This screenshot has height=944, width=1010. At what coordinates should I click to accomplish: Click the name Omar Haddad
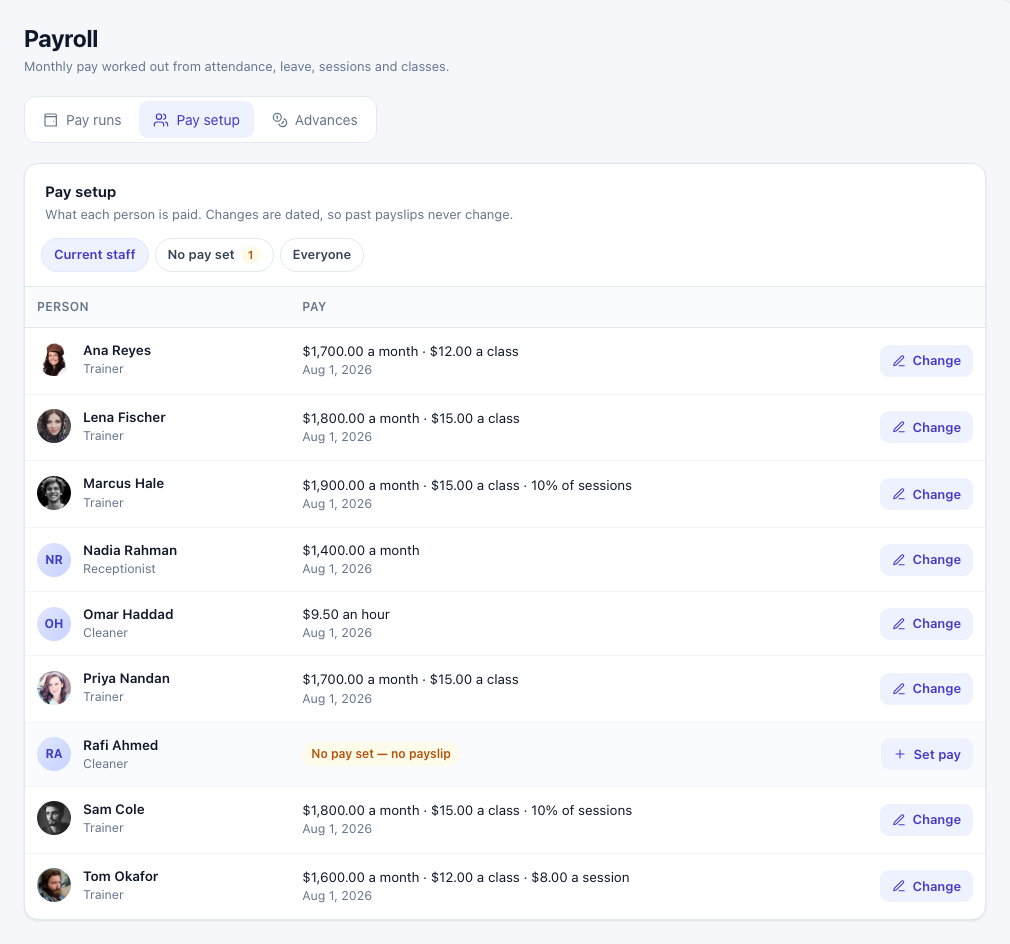pyautogui.click(x=128, y=614)
